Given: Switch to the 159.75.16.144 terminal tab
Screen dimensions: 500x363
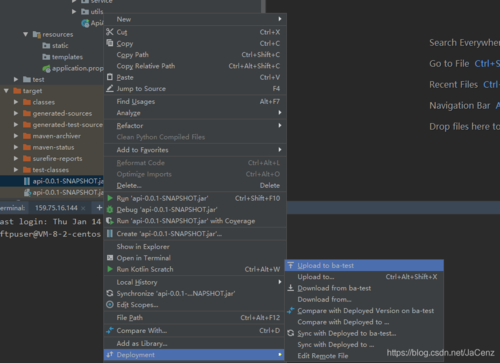Looking at the screenshot, I should click(x=56, y=208).
